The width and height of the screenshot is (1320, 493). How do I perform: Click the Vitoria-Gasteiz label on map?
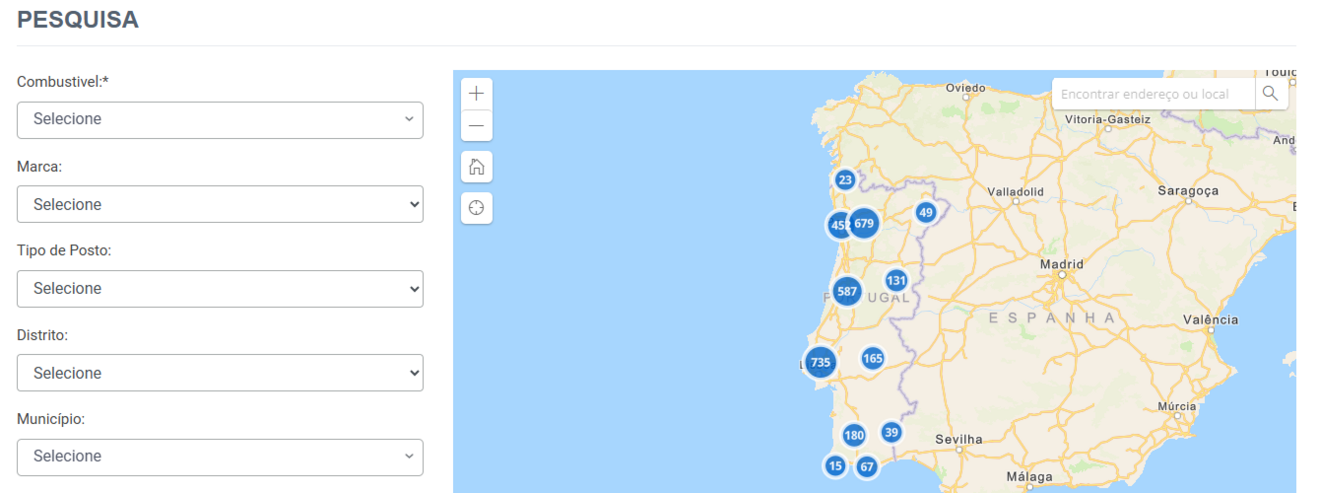[x=1108, y=119]
